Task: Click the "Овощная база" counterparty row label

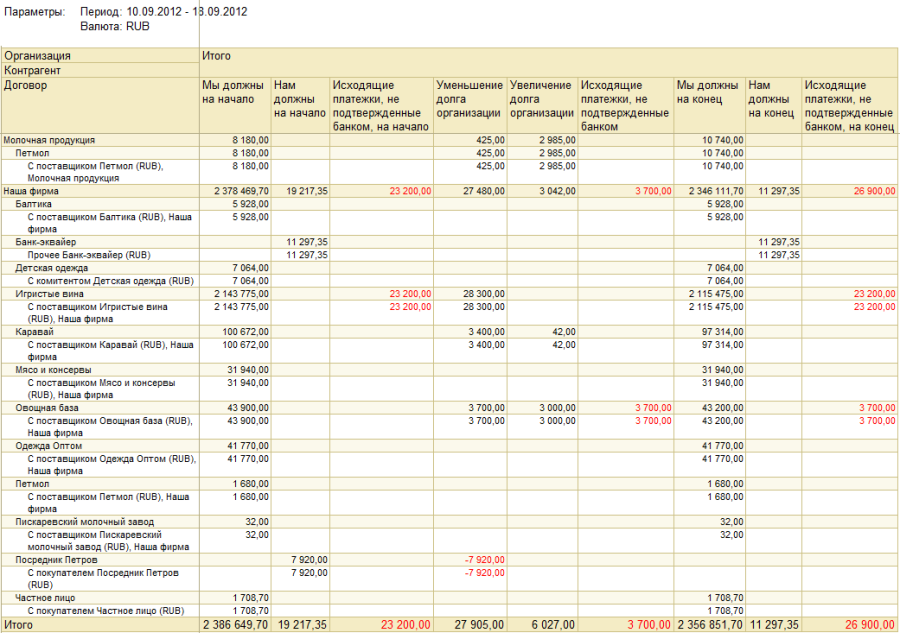Action: (47, 408)
